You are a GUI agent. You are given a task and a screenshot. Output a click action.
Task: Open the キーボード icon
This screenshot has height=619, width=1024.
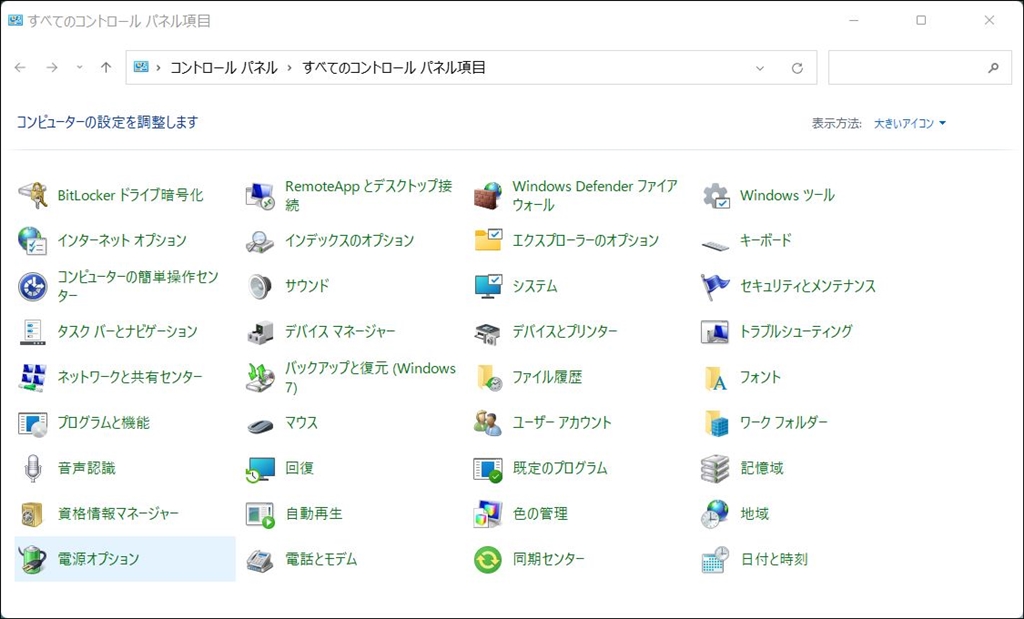click(716, 244)
